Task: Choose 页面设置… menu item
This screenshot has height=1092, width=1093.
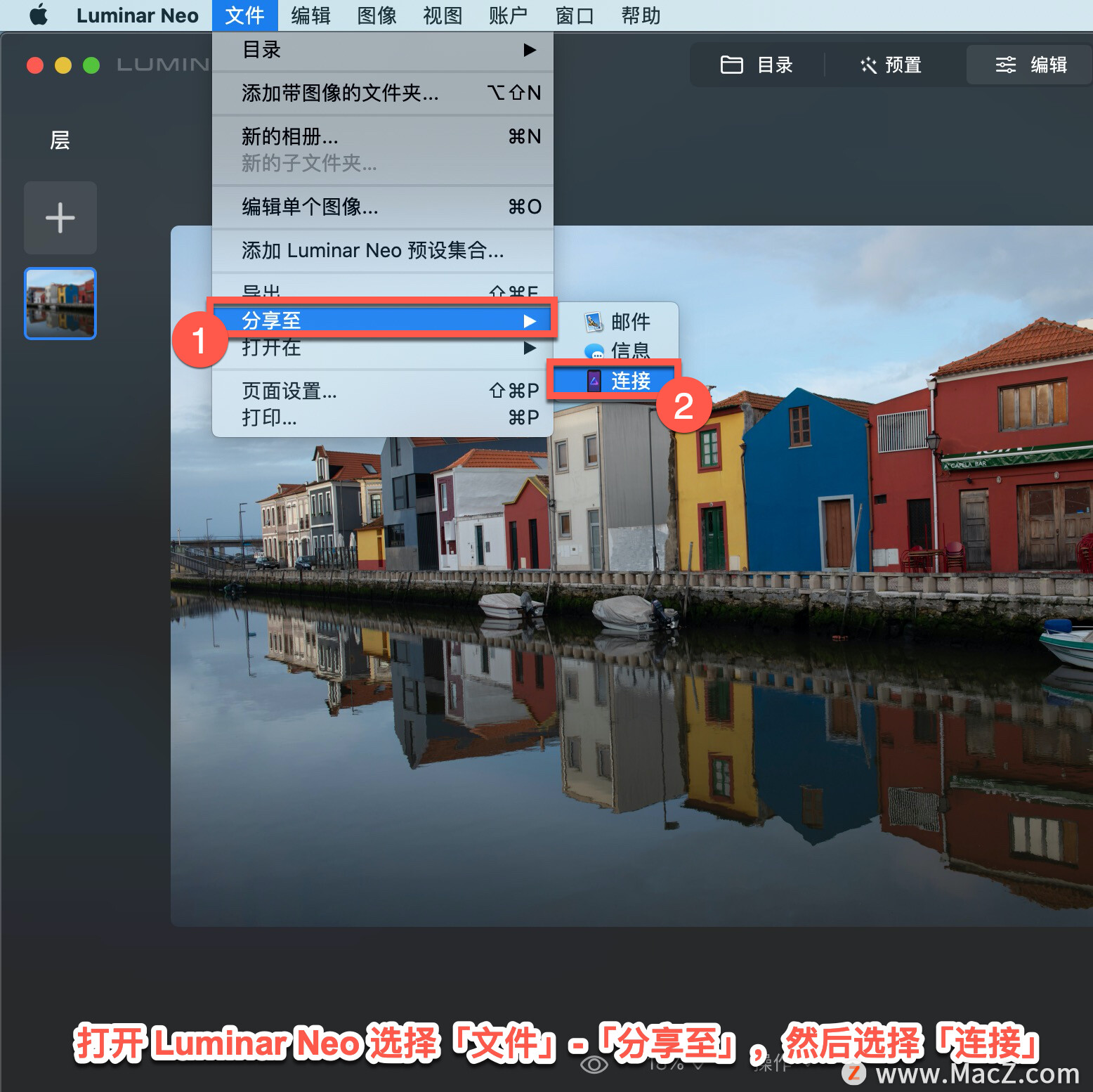Action: [x=383, y=391]
